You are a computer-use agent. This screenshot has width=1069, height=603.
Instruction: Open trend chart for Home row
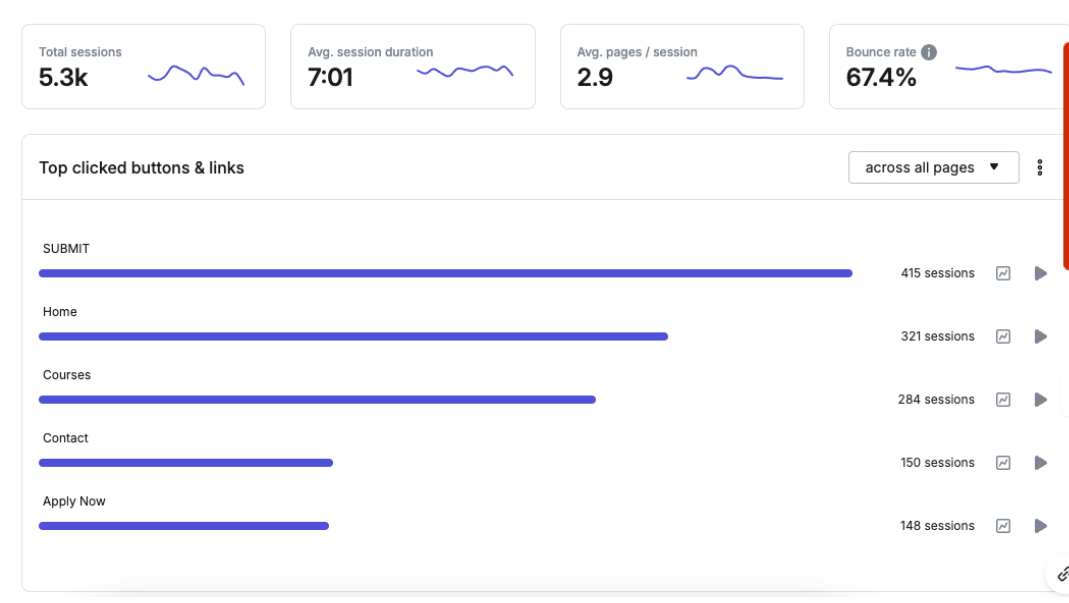(1003, 336)
